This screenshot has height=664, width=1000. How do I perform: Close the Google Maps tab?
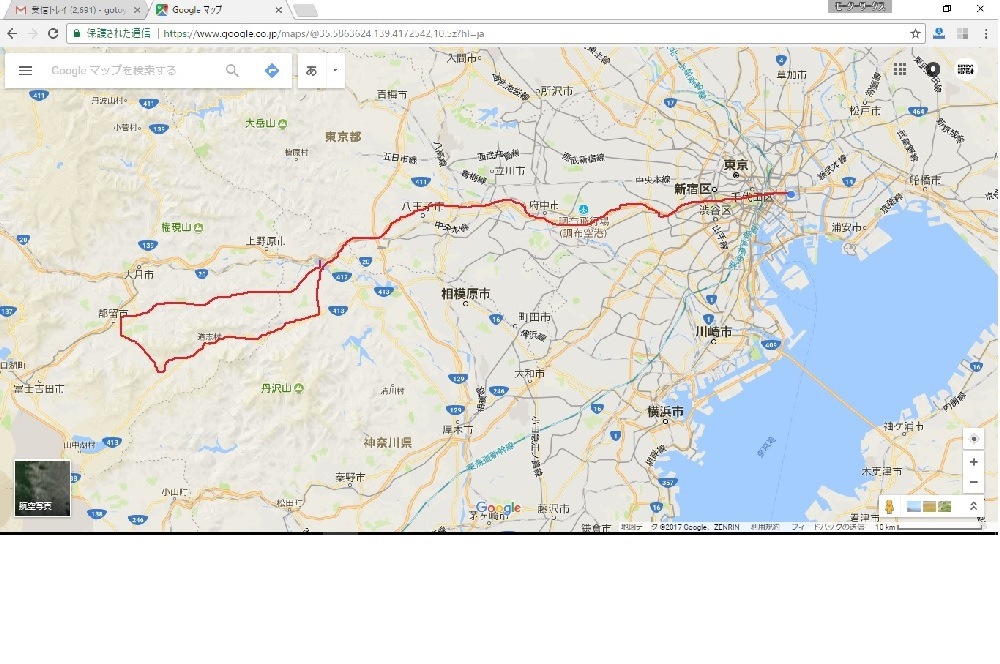(279, 10)
